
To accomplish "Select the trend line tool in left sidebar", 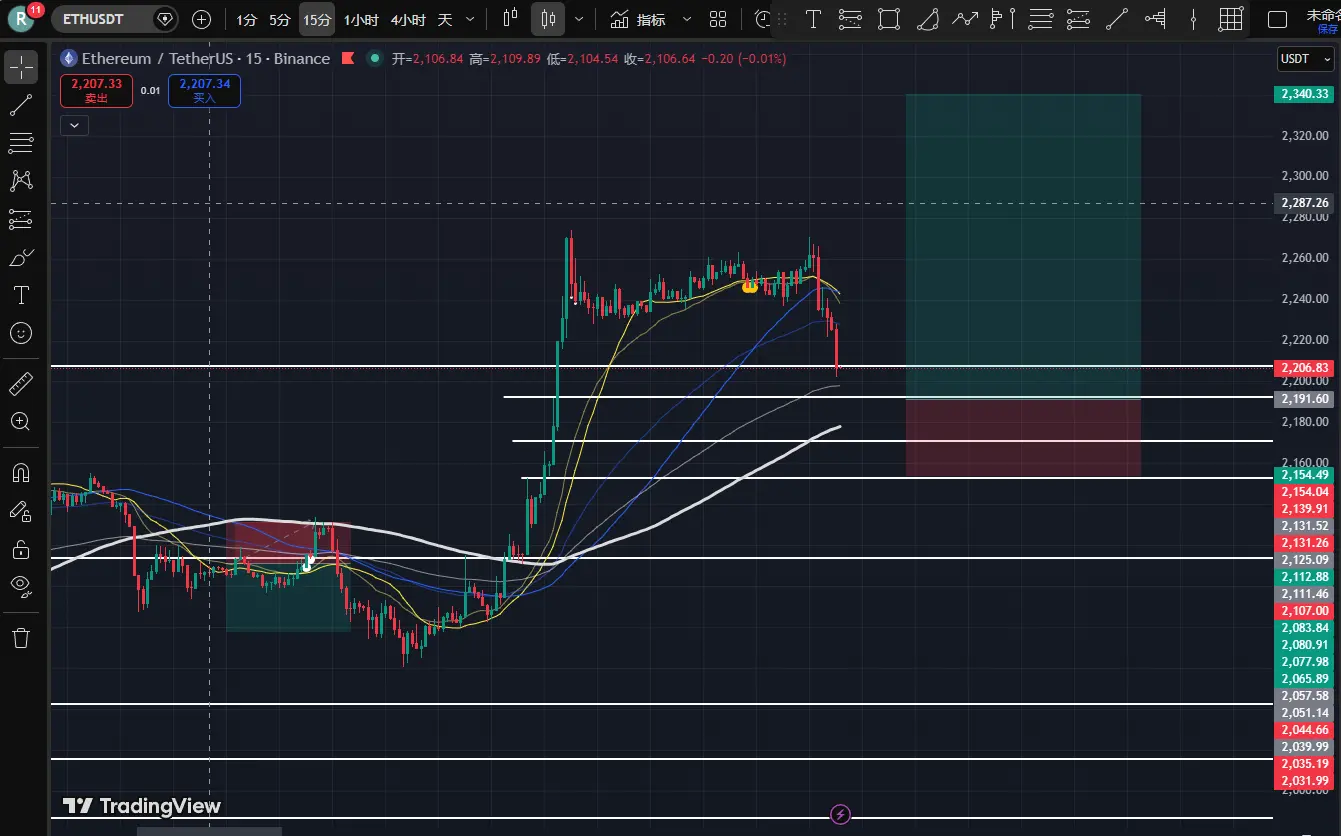I will [x=21, y=105].
